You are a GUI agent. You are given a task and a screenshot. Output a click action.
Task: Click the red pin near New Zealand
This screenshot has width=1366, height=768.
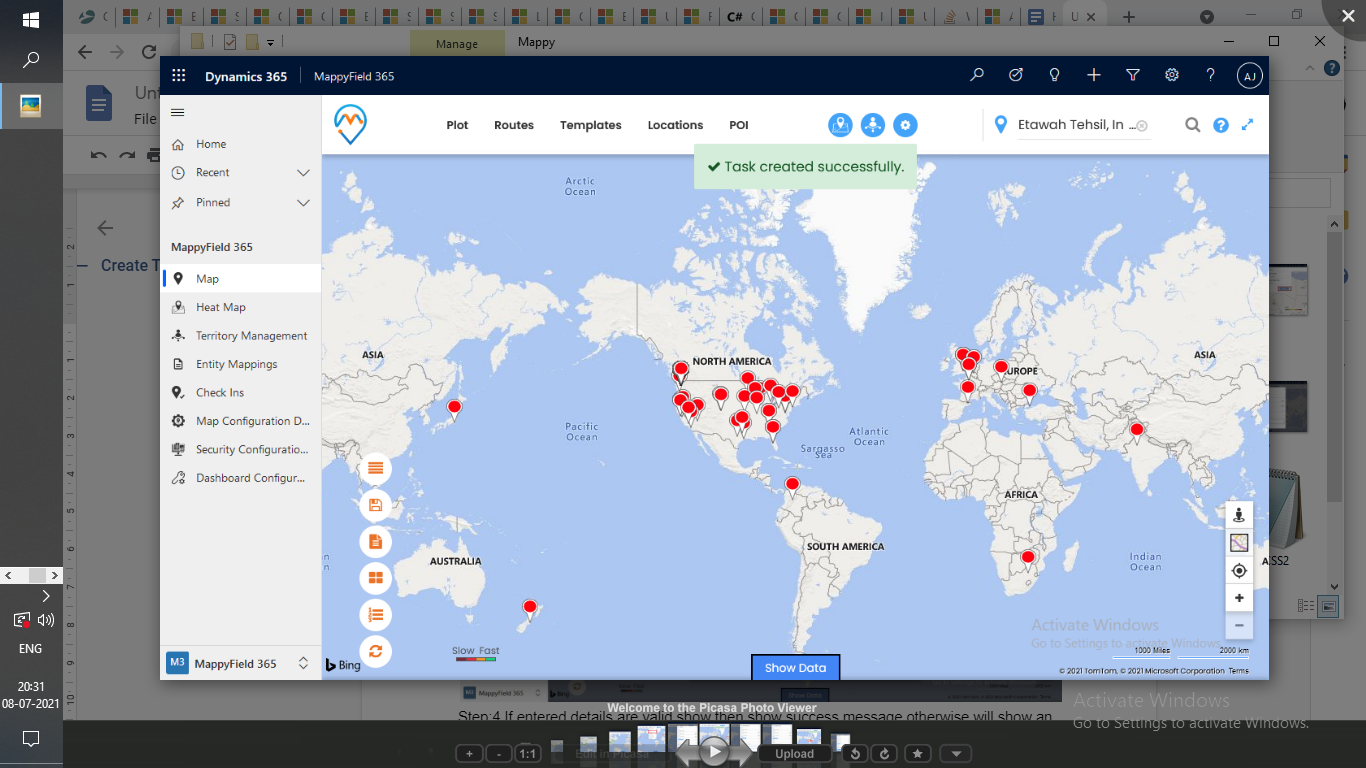(x=530, y=608)
